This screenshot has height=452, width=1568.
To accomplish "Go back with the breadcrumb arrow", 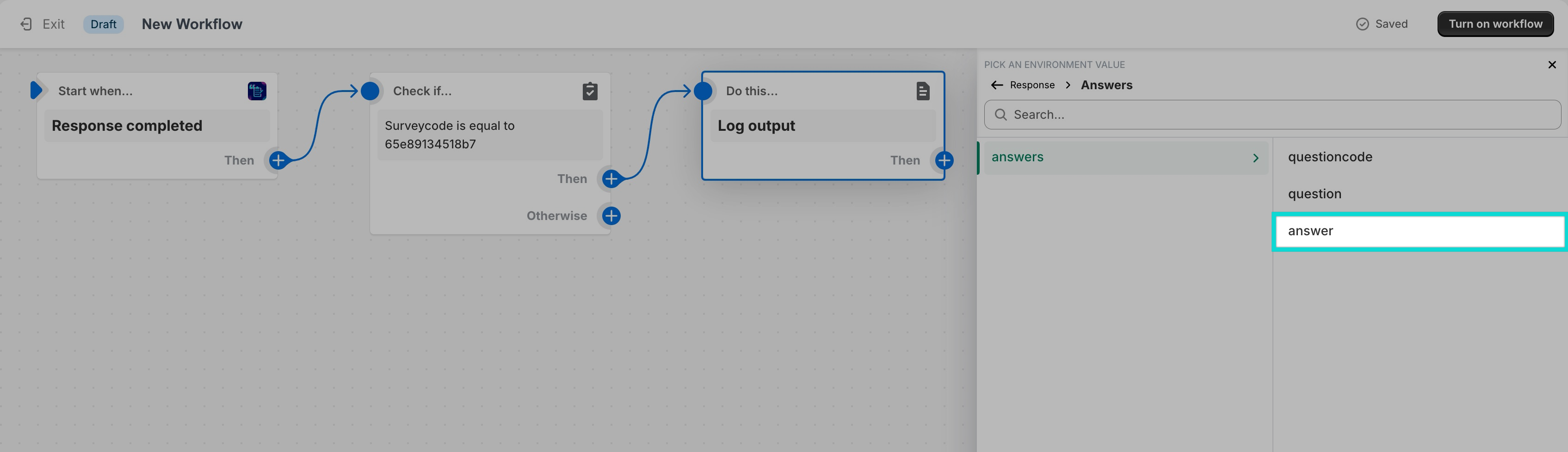I will coord(996,85).
